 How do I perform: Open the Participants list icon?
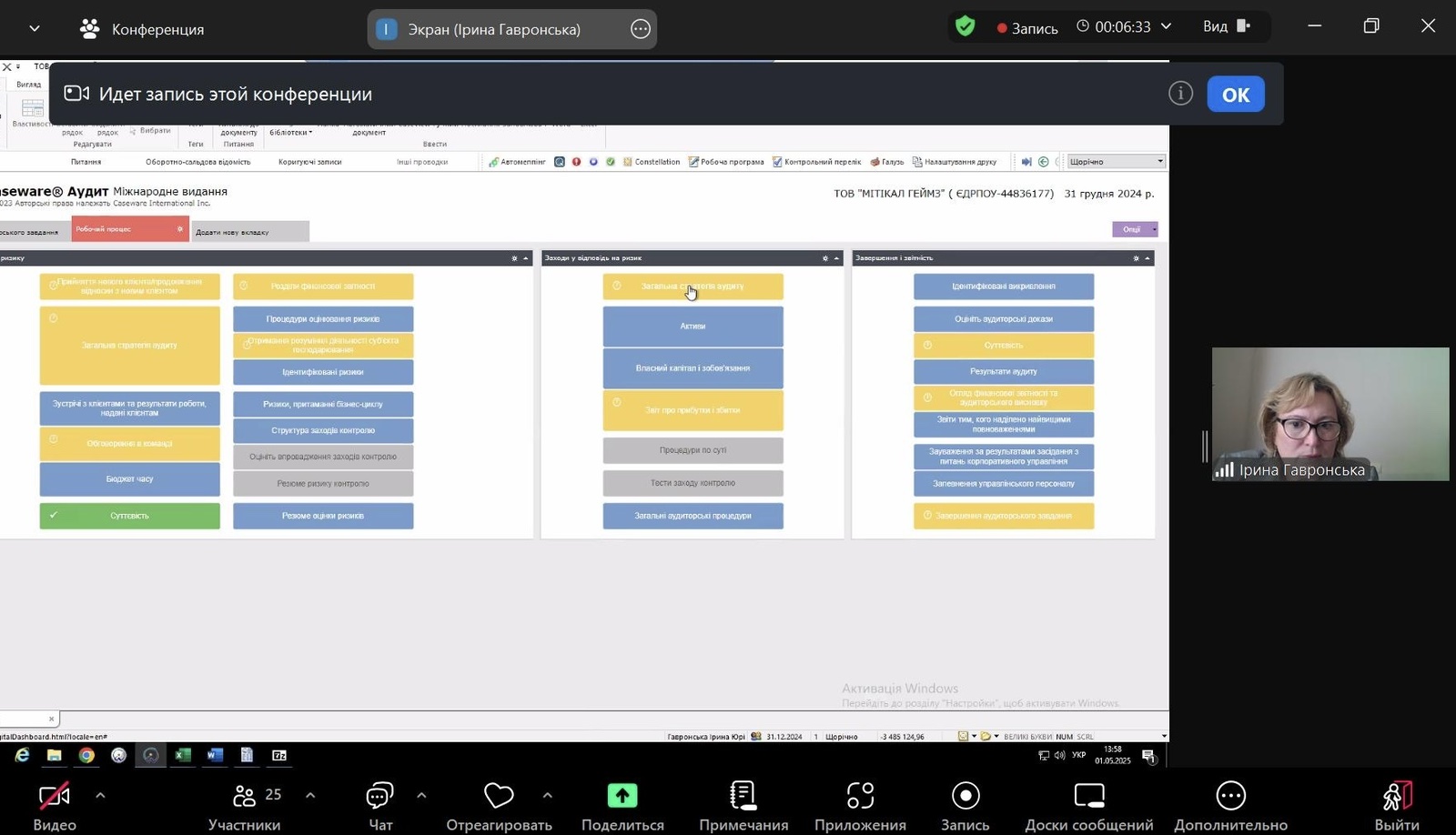[244, 796]
